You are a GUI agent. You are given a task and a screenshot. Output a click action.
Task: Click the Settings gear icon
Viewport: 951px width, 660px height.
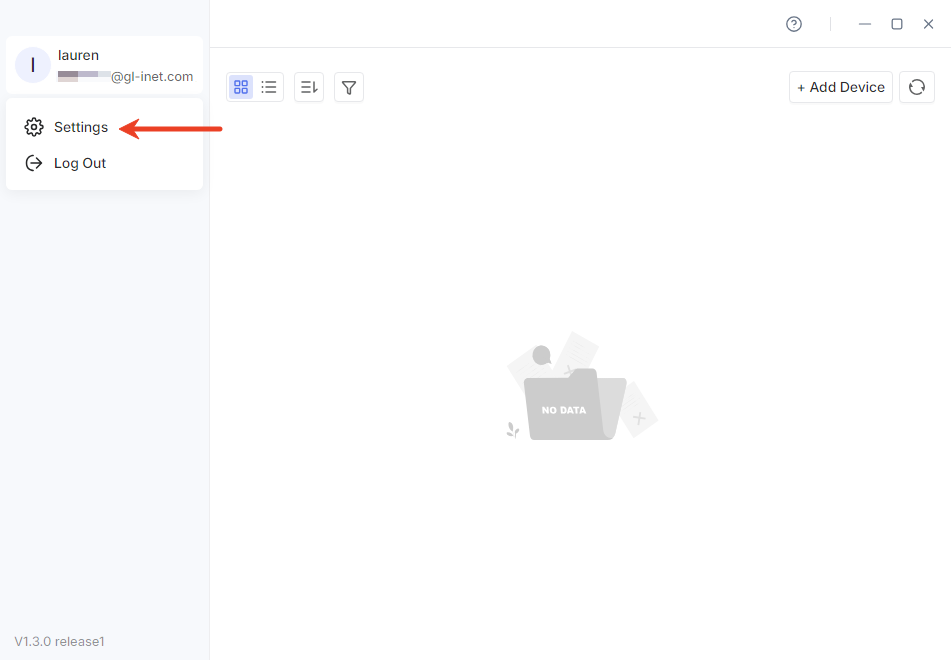point(34,127)
